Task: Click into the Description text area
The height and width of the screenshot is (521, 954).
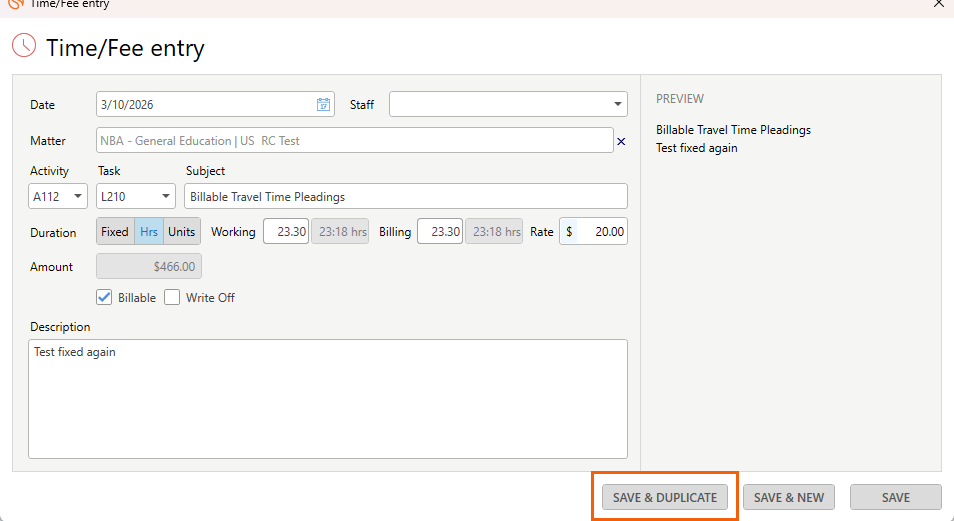Action: pos(327,398)
